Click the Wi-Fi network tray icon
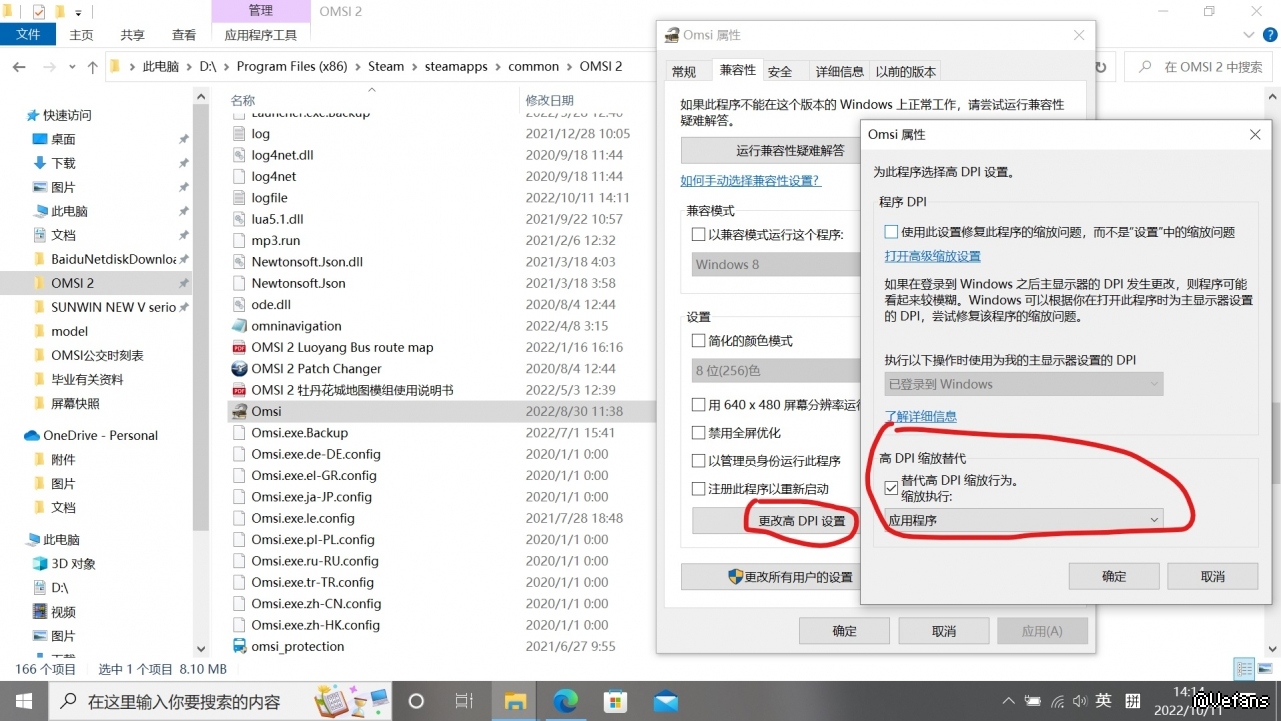Viewport: 1281px width, 721px height. tap(1058, 701)
